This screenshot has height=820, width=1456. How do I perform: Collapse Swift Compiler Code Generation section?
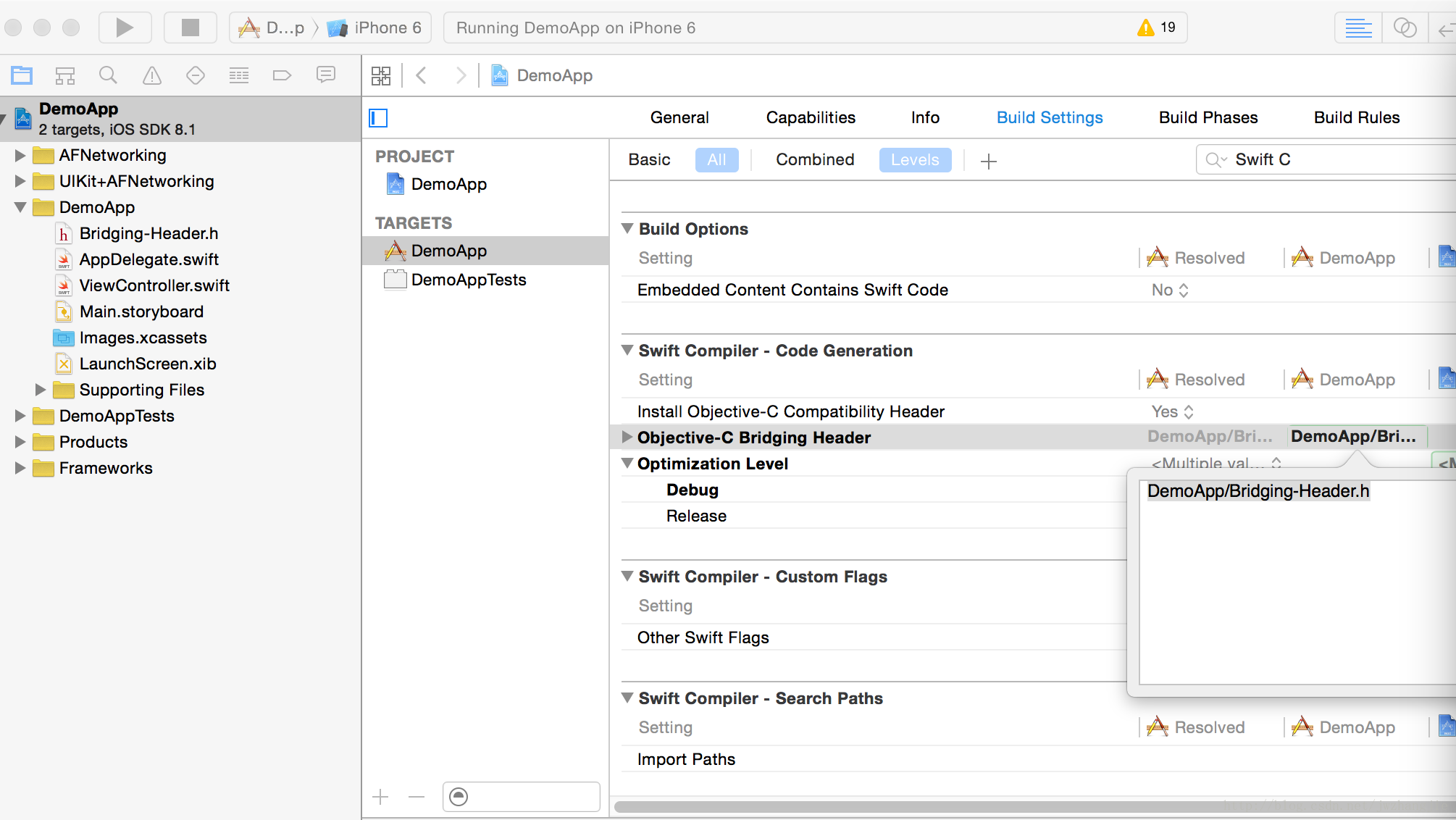627,350
